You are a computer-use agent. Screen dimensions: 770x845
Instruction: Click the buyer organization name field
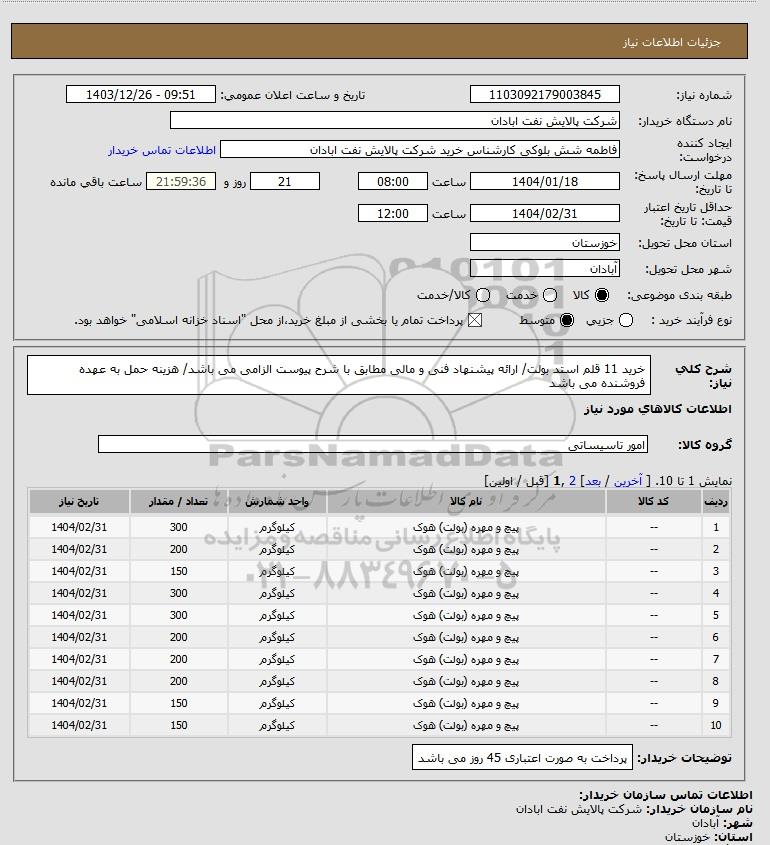coord(394,121)
